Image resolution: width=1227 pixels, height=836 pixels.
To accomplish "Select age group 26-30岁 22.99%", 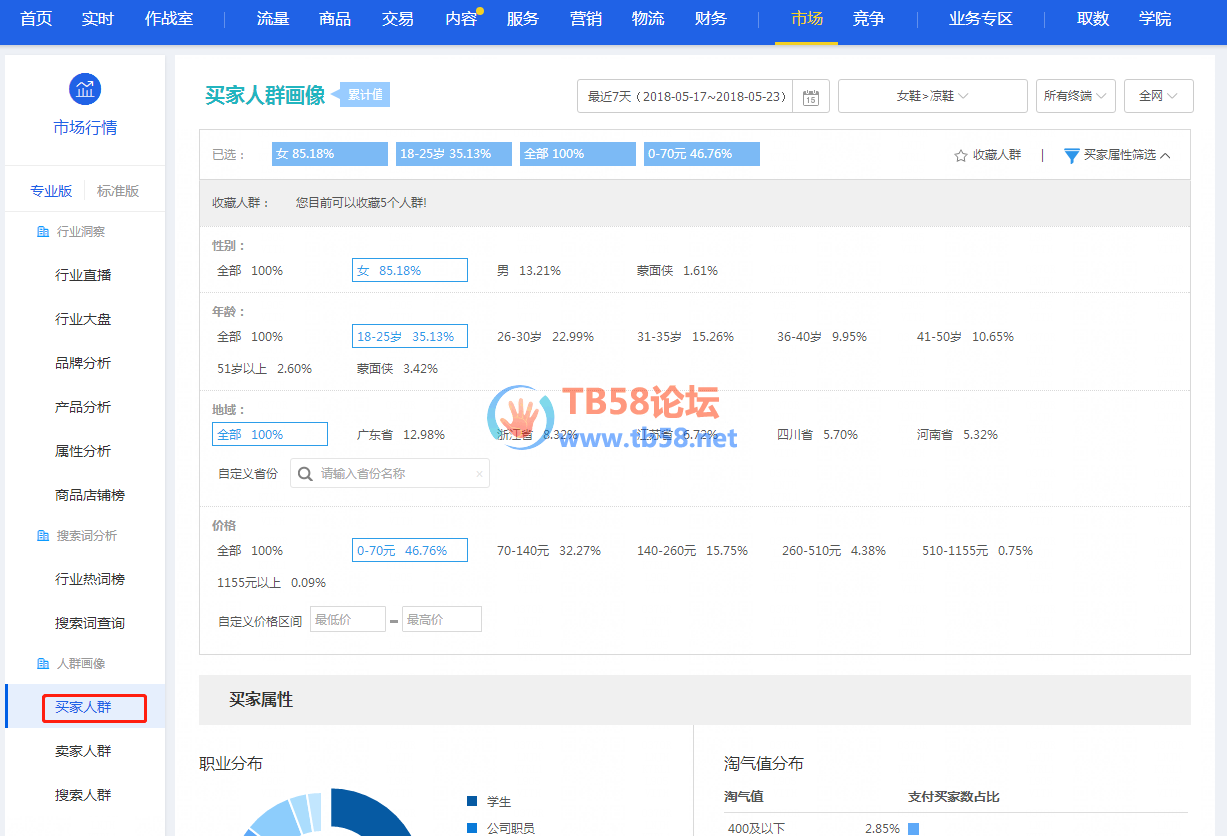I will coord(545,337).
